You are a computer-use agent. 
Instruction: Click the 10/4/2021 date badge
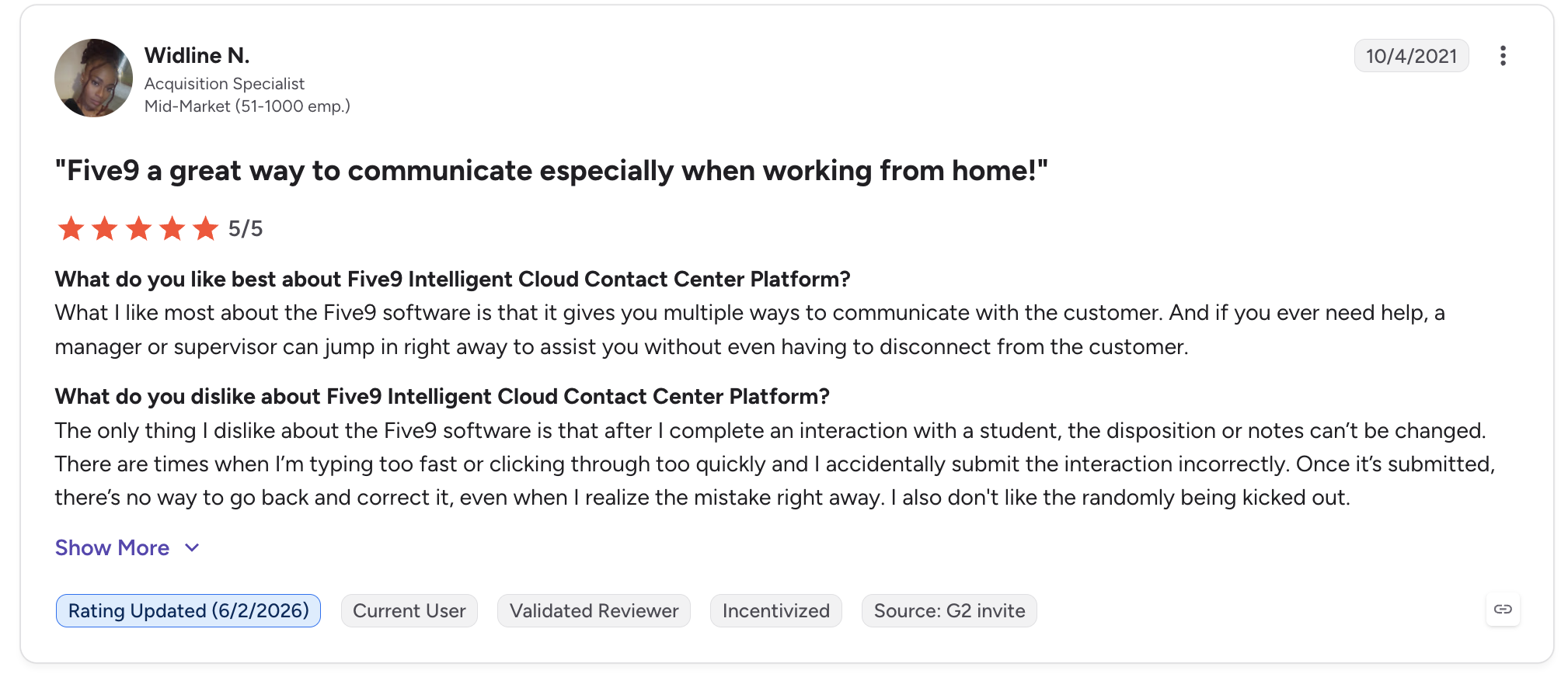pos(1411,56)
